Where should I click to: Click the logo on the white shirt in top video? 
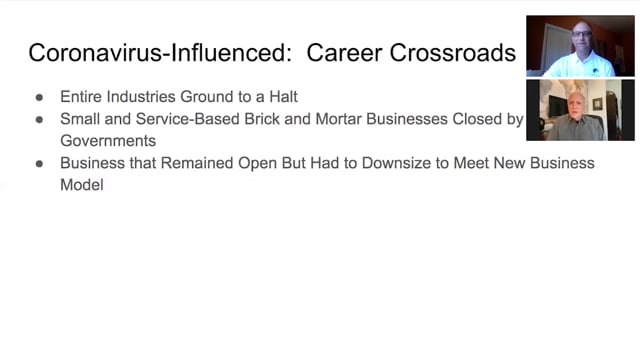596,71
